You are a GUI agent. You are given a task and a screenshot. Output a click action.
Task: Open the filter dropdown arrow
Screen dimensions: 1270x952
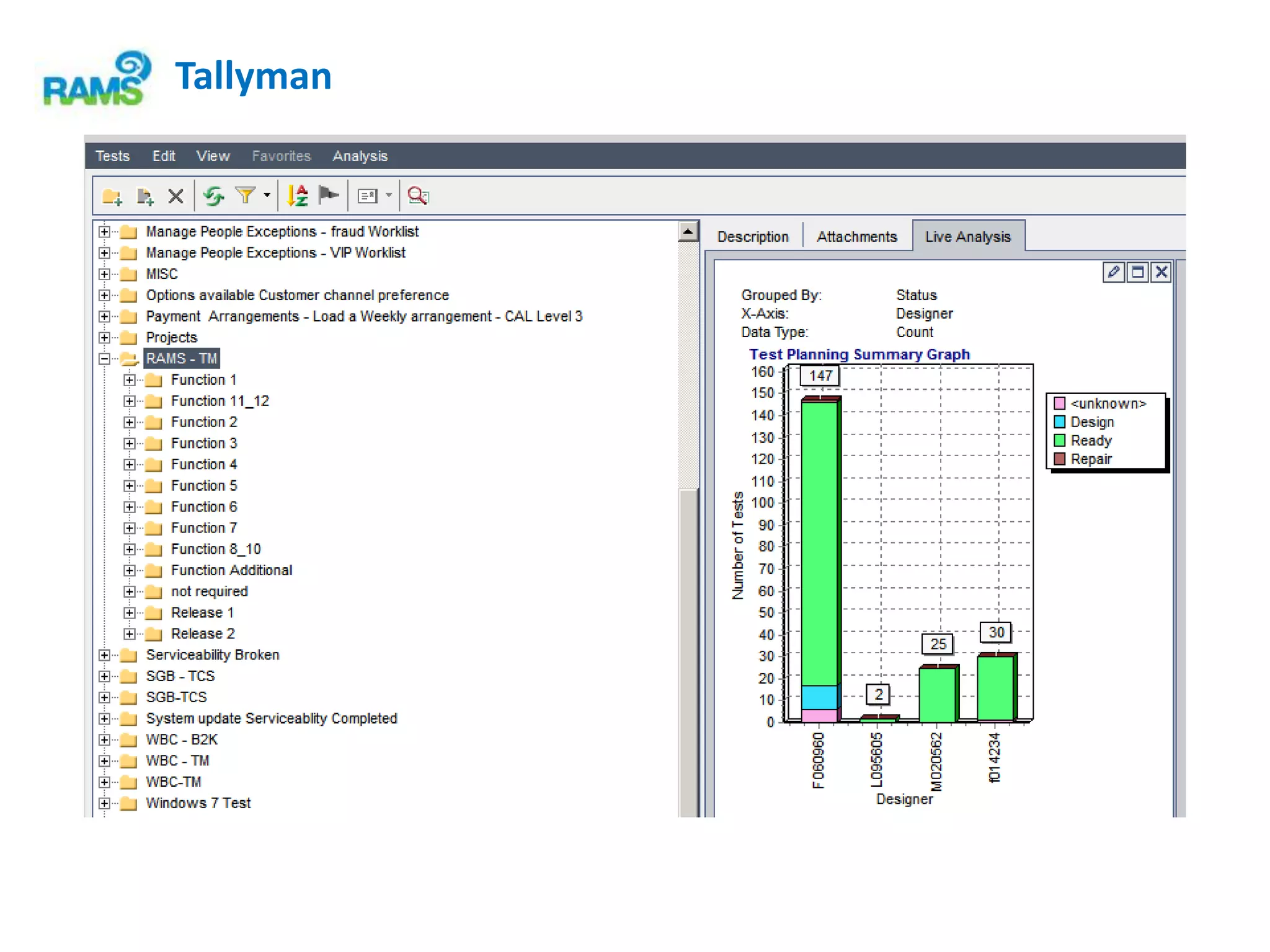(x=267, y=195)
